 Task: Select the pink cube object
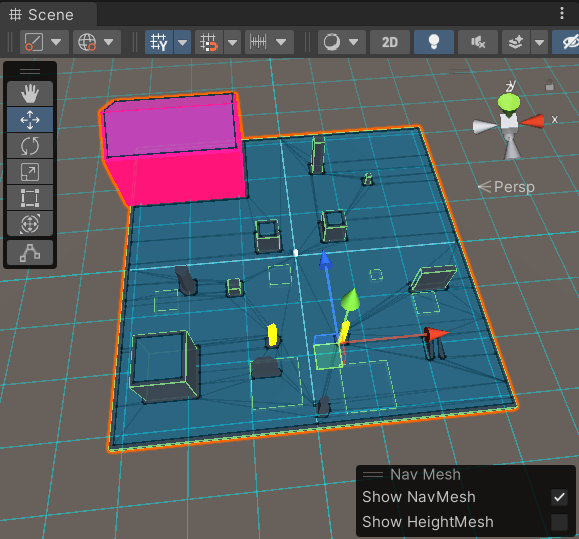[174, 149]
